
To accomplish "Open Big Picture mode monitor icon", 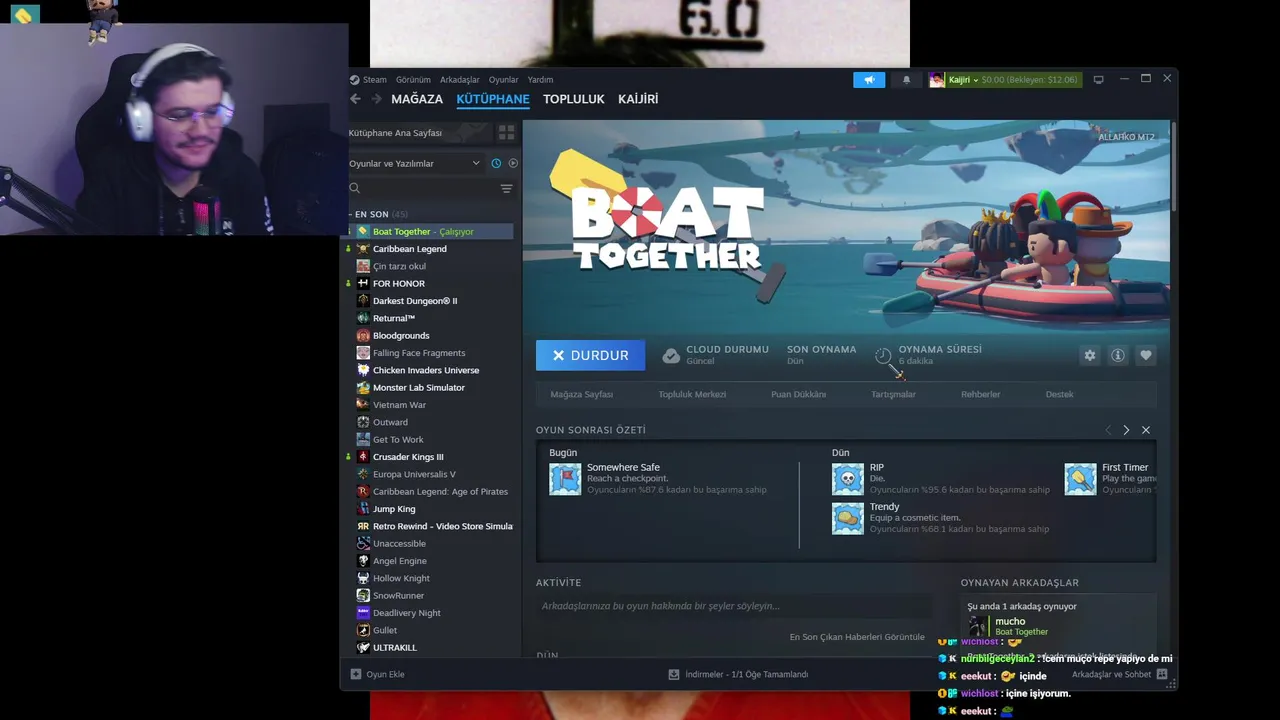I will click(x=1098, y=80).
